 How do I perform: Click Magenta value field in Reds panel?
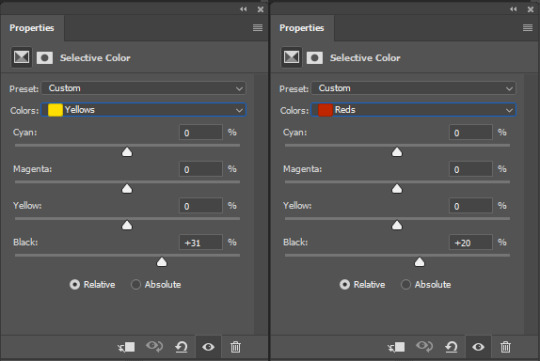click(x=471, y=169)
